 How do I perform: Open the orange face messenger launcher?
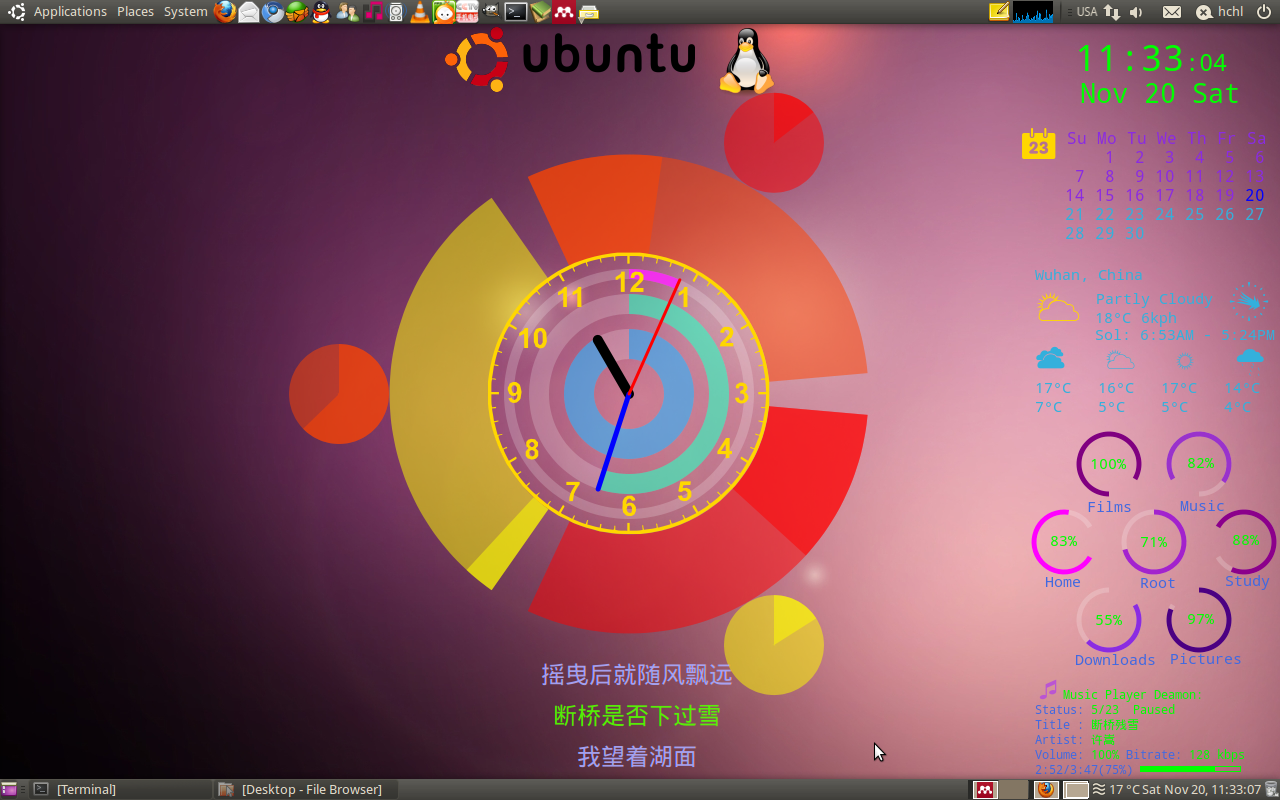[x=443, y=12]
